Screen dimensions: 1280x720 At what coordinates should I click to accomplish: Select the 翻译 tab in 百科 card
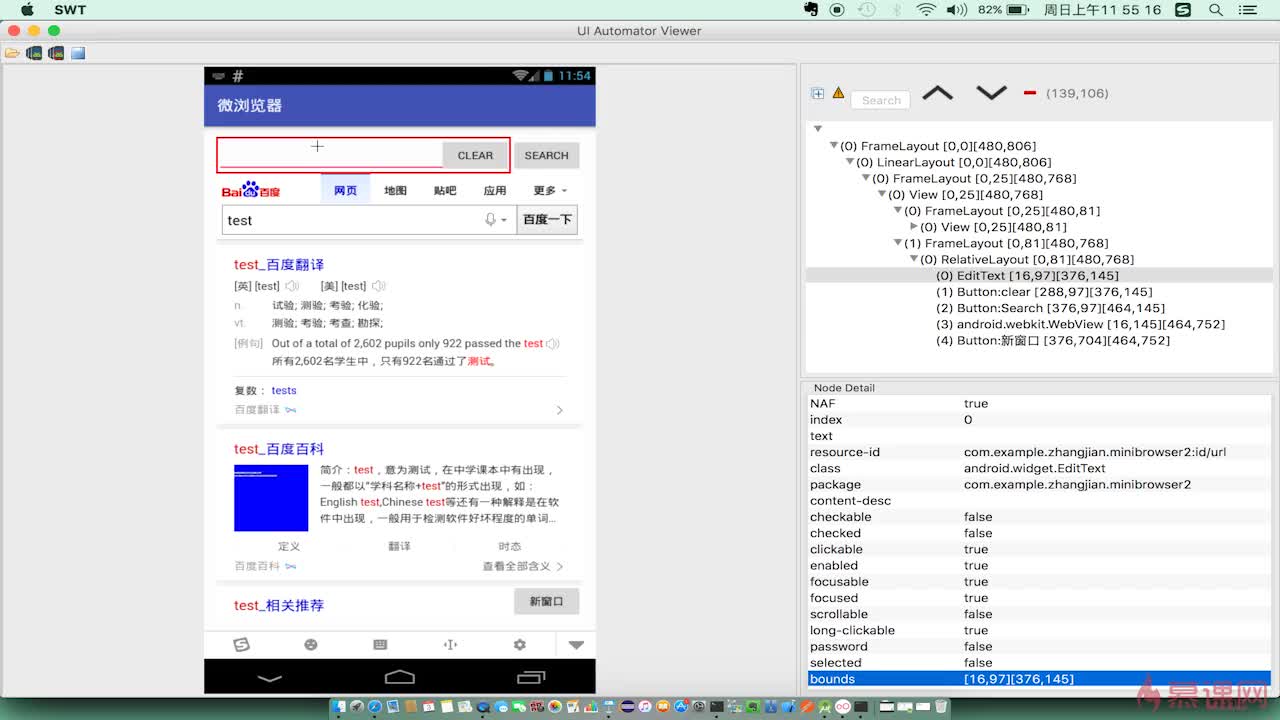click(x=399, y=546)
